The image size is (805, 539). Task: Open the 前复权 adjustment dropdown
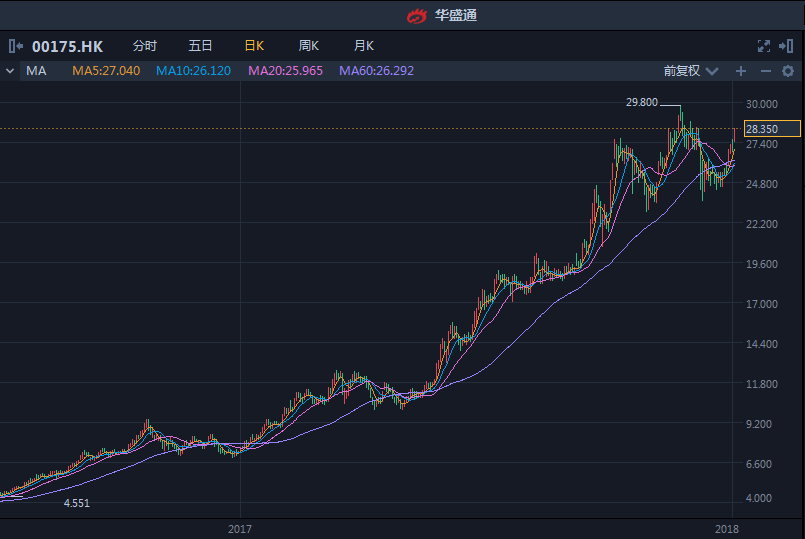pos(690,71)
